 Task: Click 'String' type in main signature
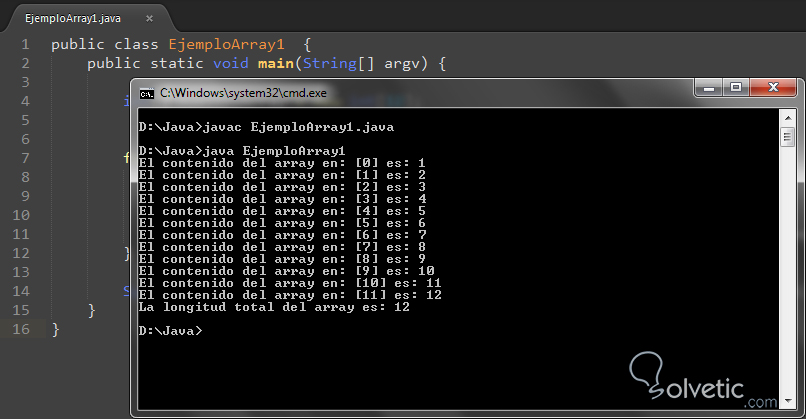pyautogui.click(x=329, y=64)
